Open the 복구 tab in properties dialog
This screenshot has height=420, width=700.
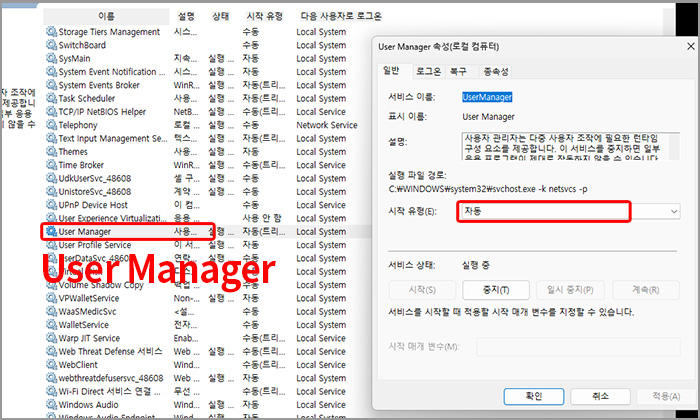click(458, 72)
